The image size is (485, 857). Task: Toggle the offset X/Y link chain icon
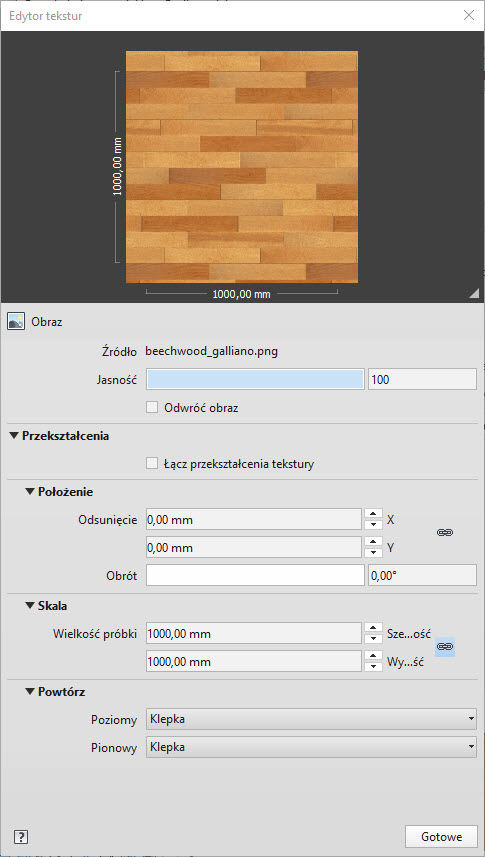445,532
